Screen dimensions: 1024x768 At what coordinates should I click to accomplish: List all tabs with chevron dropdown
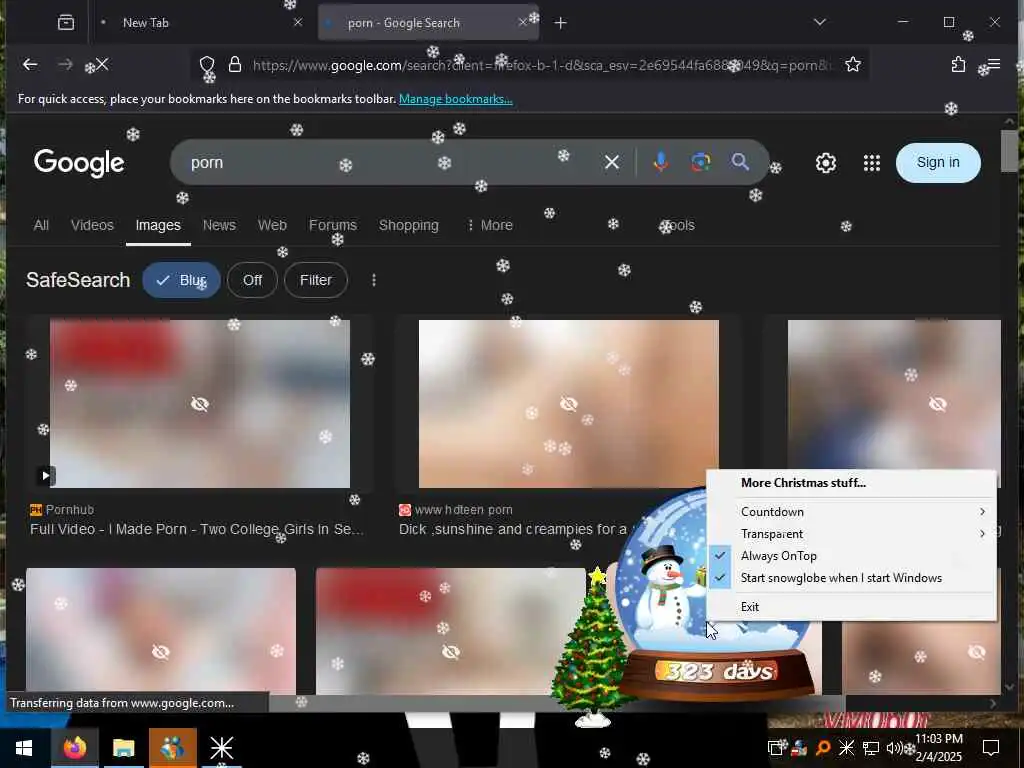tap(820, 22)
